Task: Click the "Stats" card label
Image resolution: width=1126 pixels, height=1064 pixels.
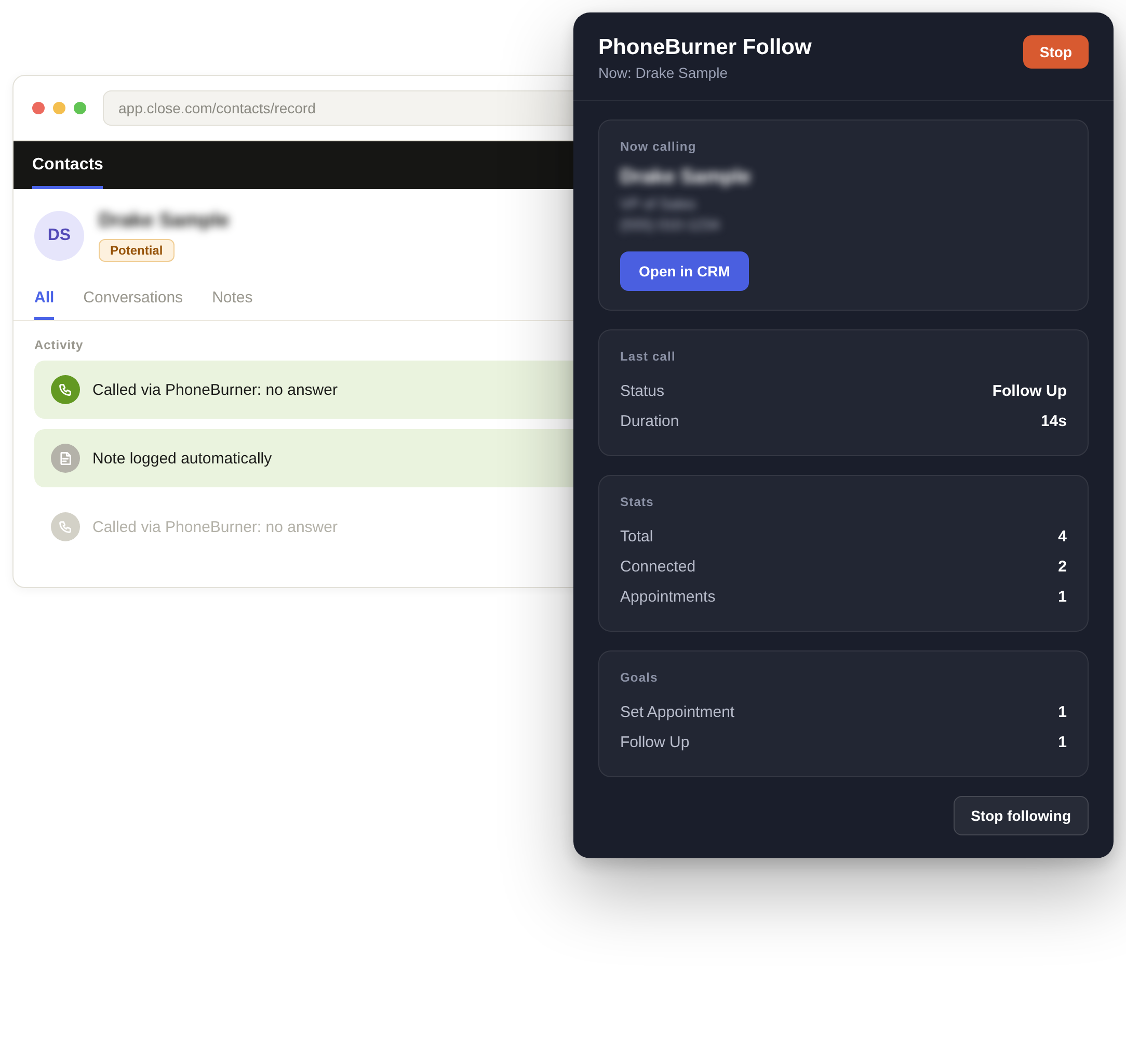Action: pos(636,502)
